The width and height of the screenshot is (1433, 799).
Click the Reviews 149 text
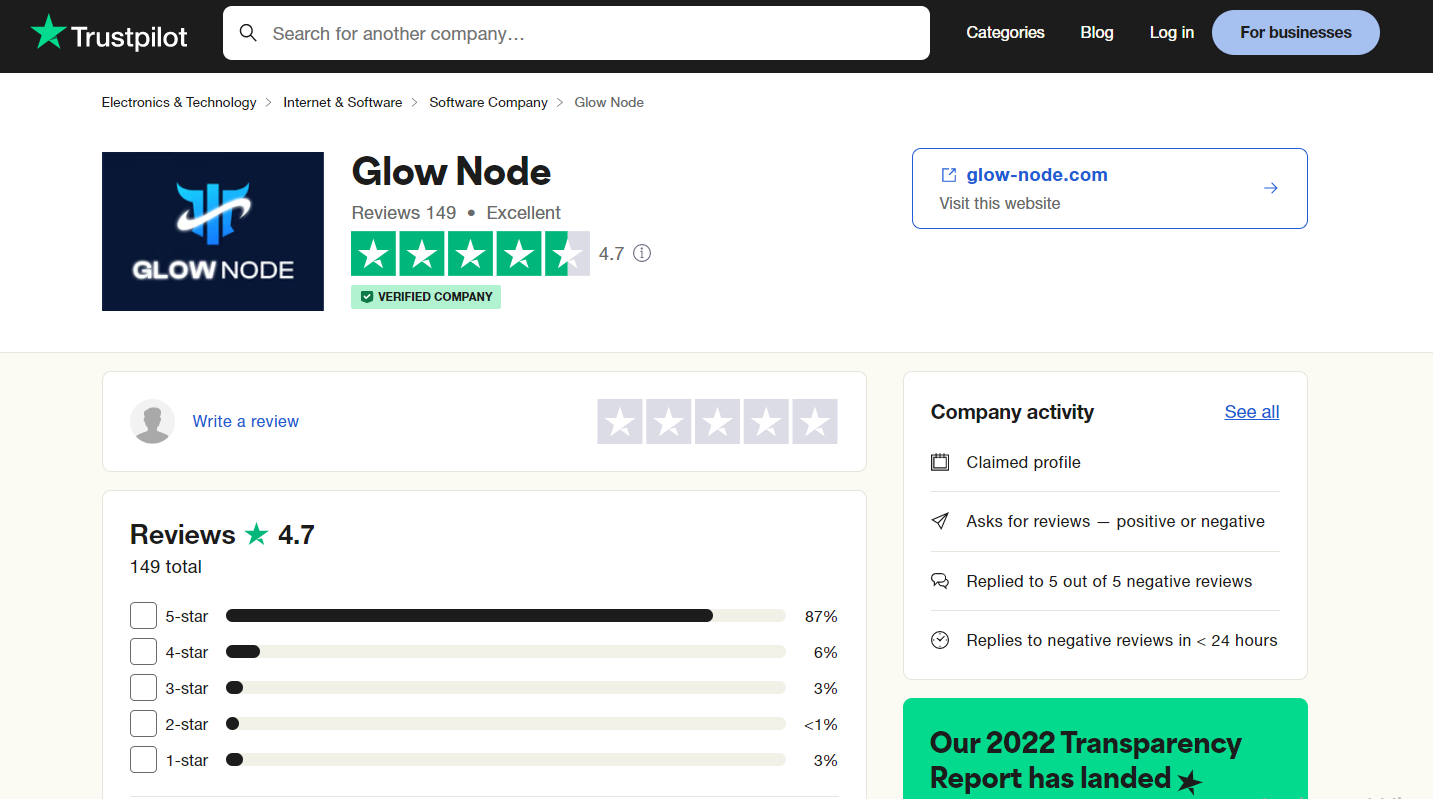404,213
